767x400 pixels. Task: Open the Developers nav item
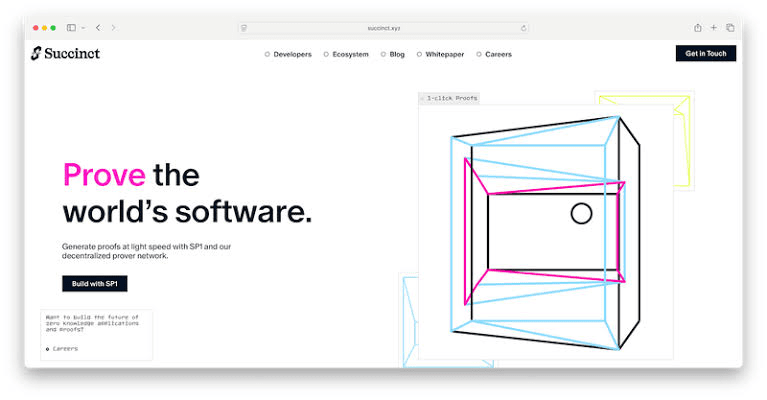point(288,54)
